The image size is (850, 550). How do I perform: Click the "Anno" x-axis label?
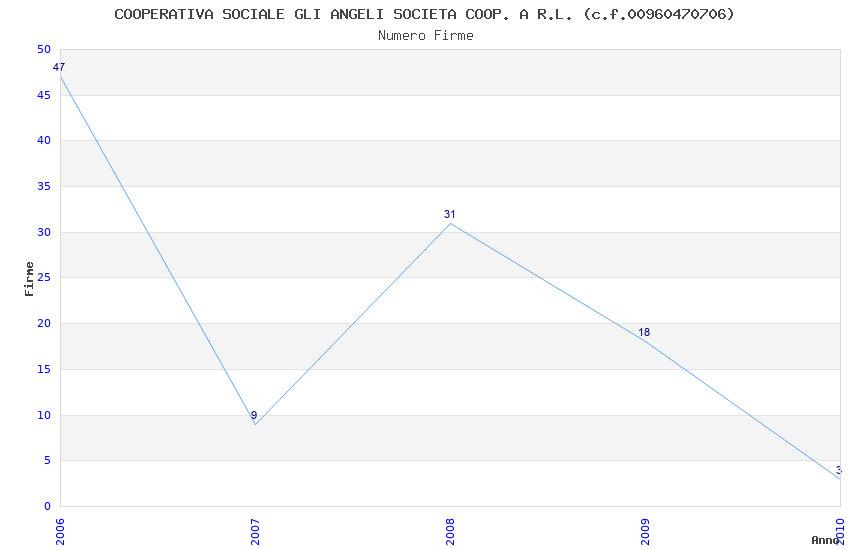(x=825, y=540)
